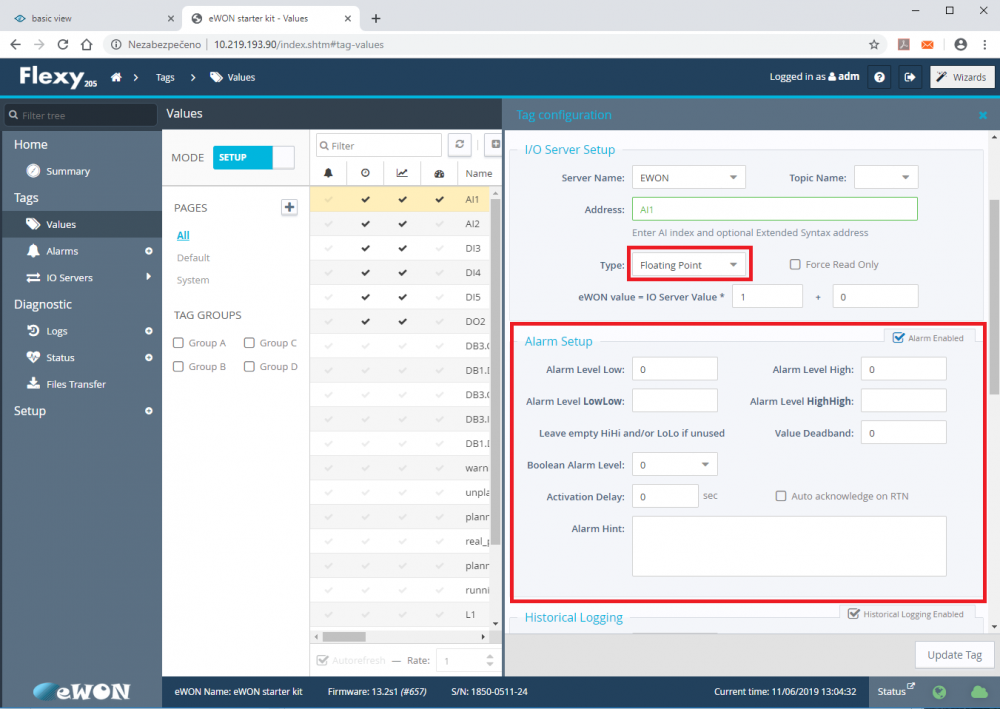Select the System page
The width and height of the screenshot is (1000, 709).
[193, 280]
